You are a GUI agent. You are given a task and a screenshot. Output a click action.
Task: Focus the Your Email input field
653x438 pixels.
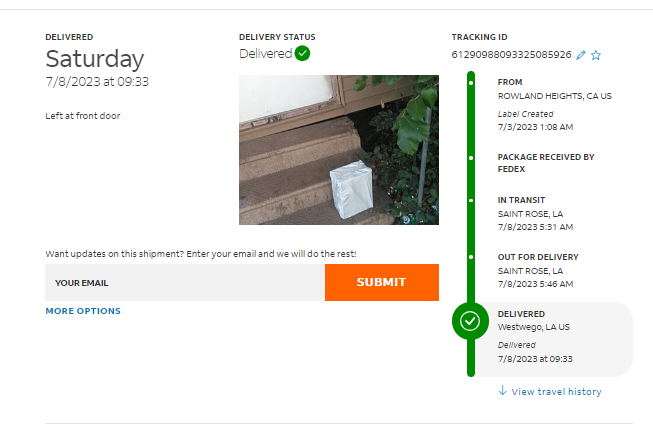[185, 283]
